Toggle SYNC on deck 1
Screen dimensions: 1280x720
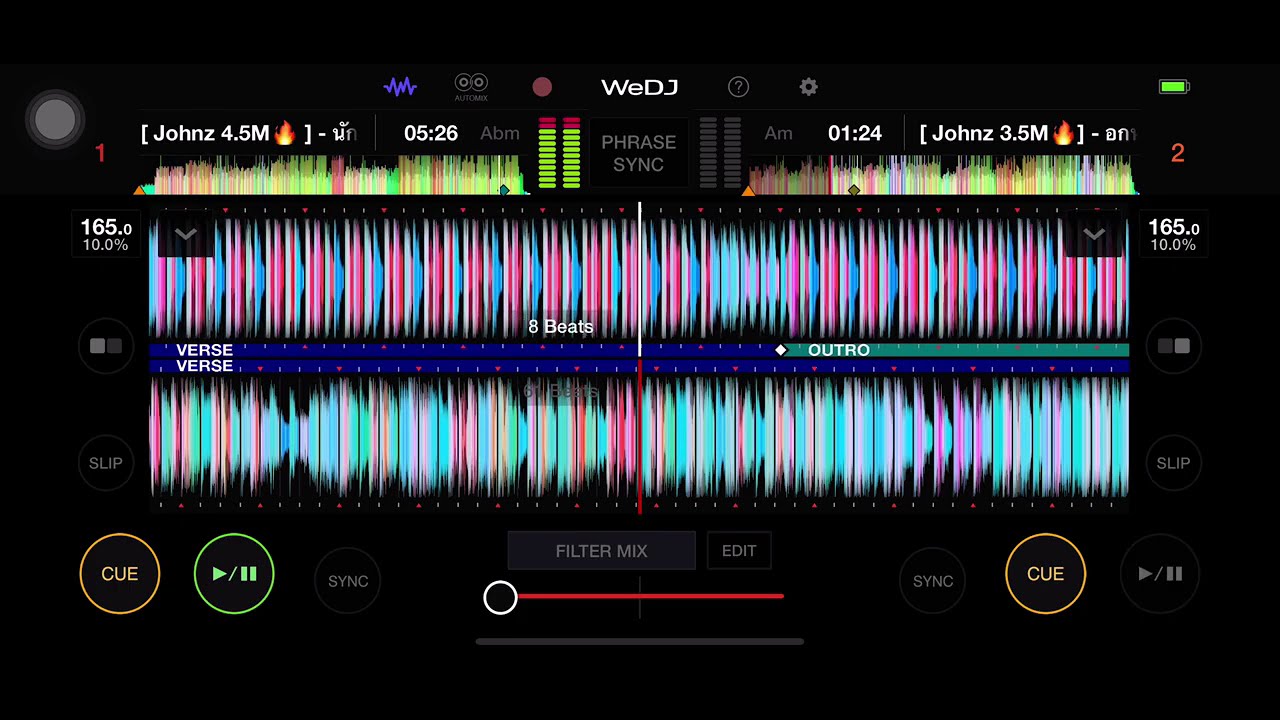pyautogui.click(x=348, y=581)
